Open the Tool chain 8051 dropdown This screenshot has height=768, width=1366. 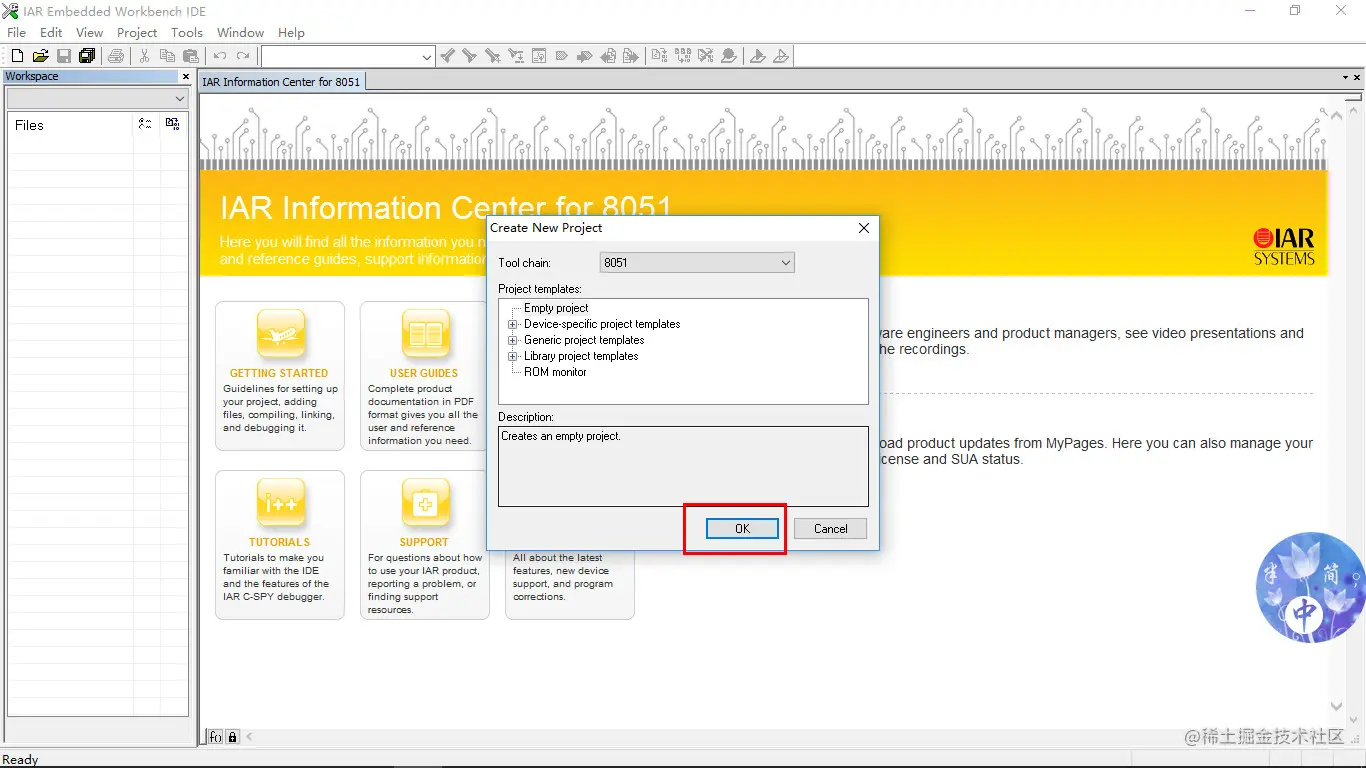coord(697,263)
